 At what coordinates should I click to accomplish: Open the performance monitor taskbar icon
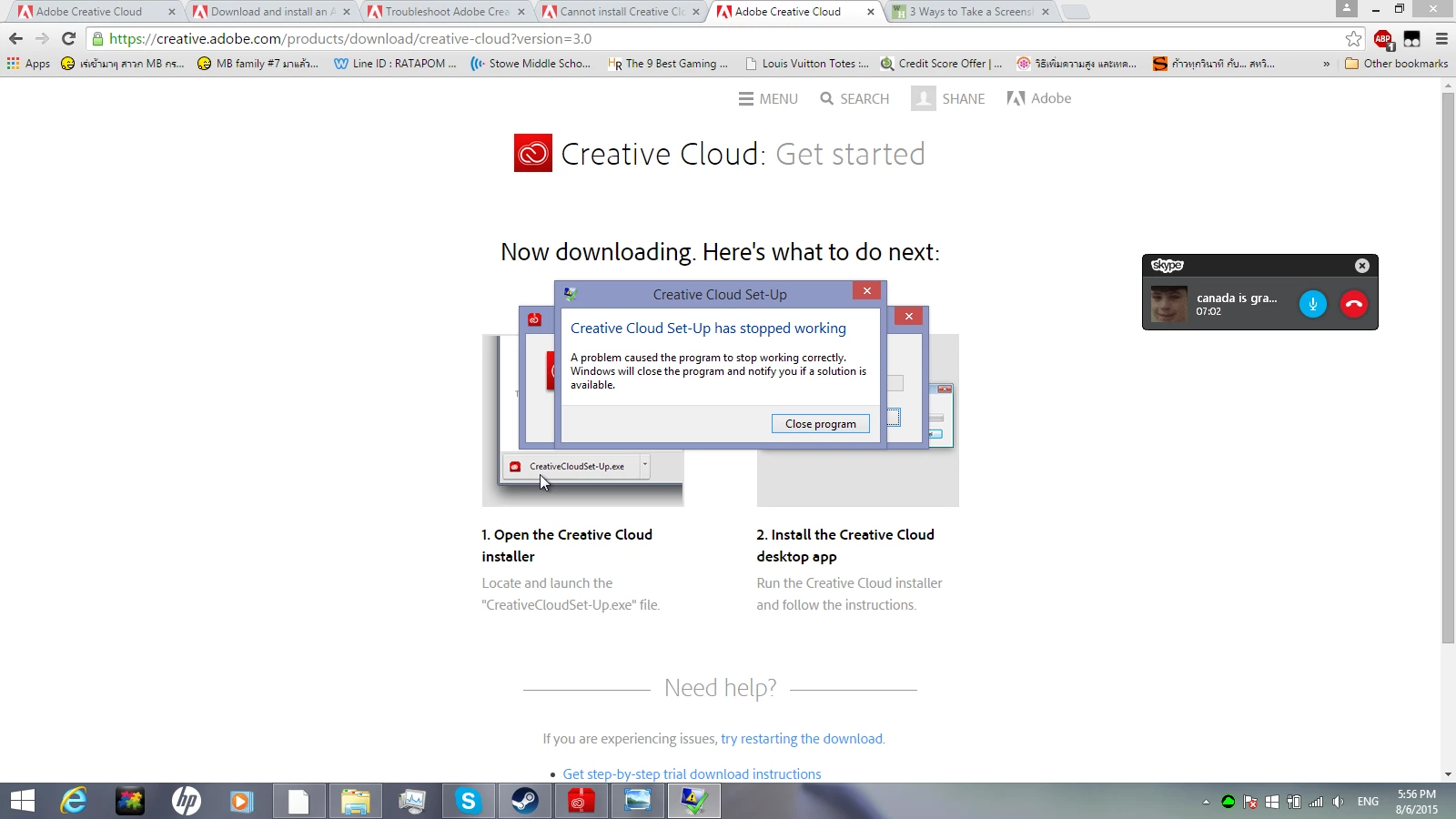(411, 801)
